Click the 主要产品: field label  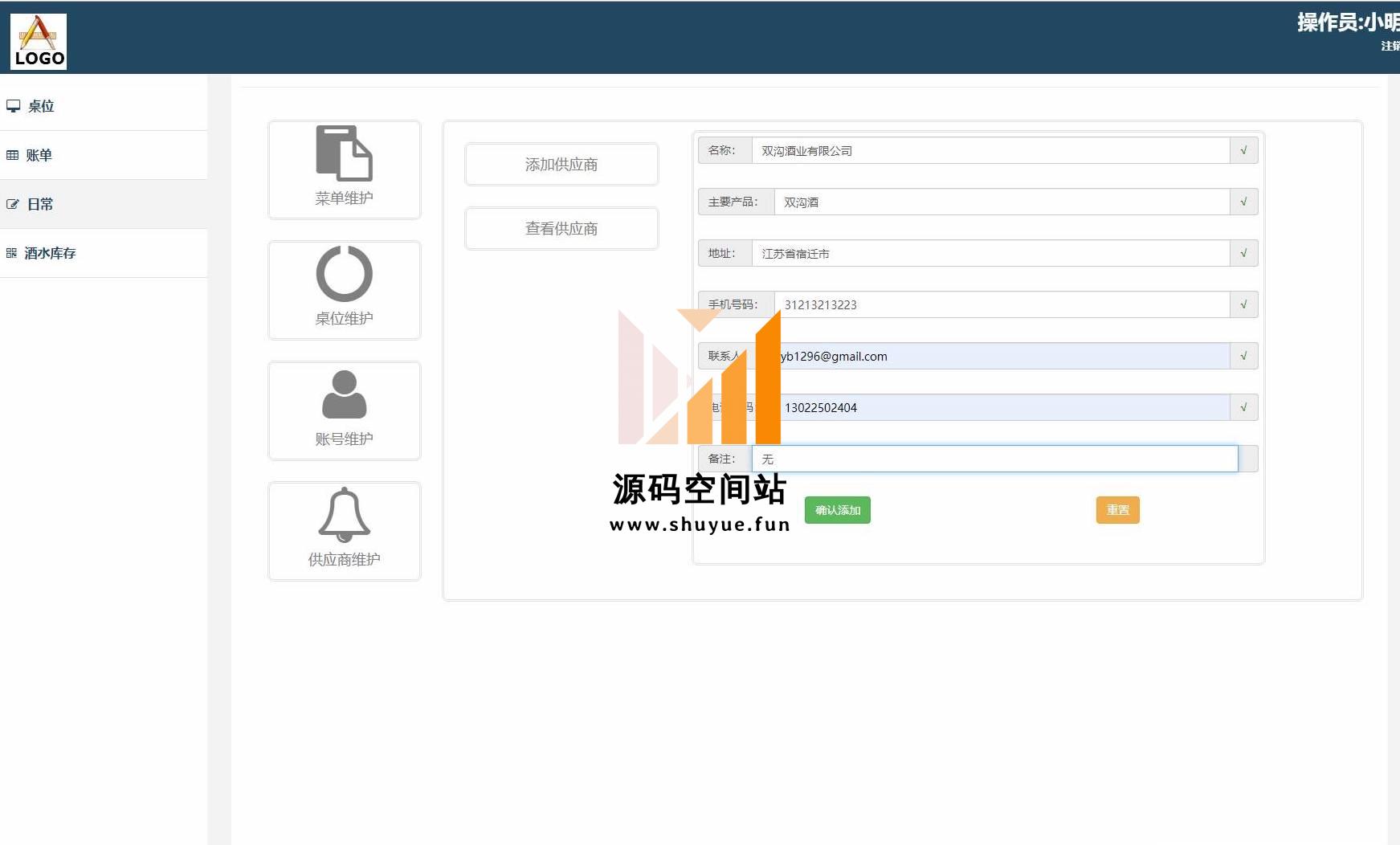[x=736, y=202]
